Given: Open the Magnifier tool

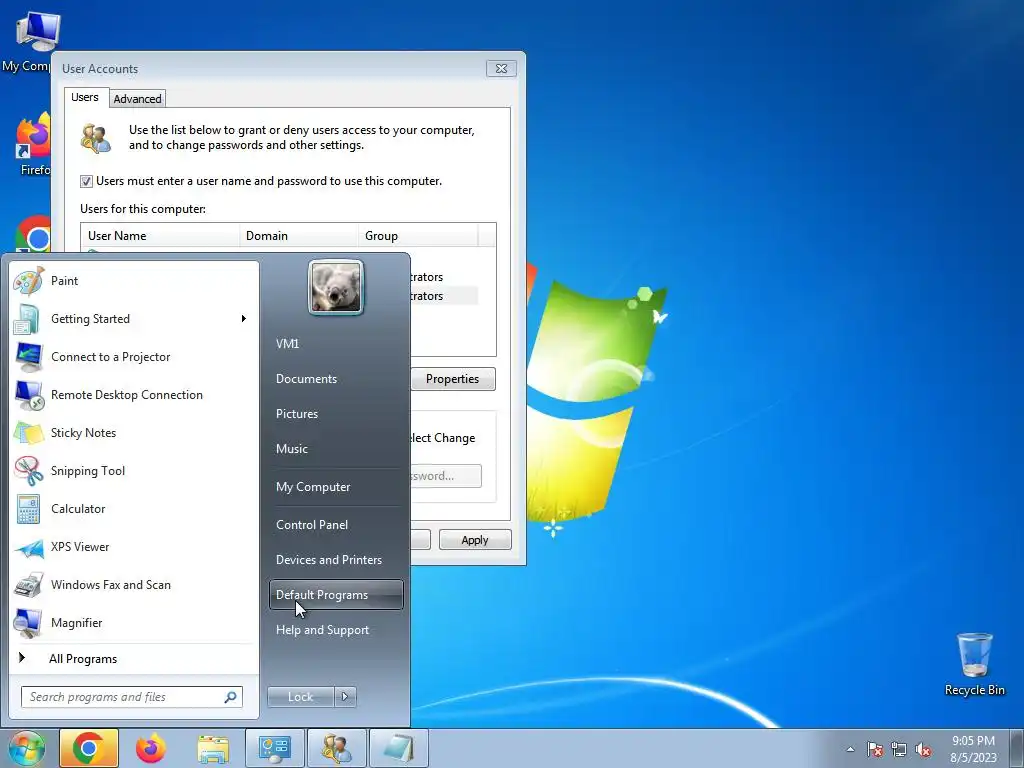Looking at the screenshot, I should pos(134,623).
